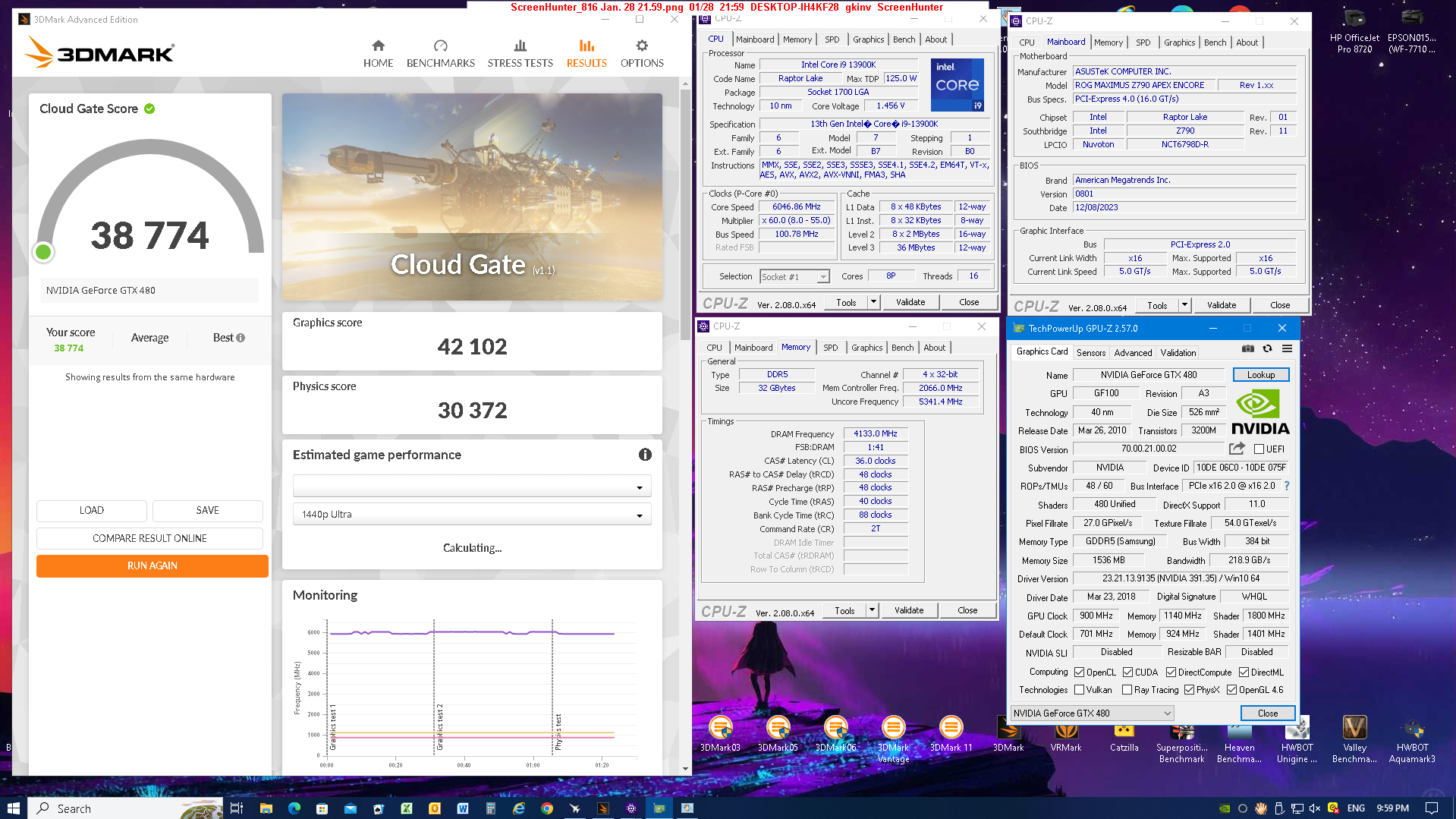This screenshot has height=819, width=1456.
Task: Open the NVIDIA GeForce GTX 480 GPU selector dropdown
Action: point(1092,713)
